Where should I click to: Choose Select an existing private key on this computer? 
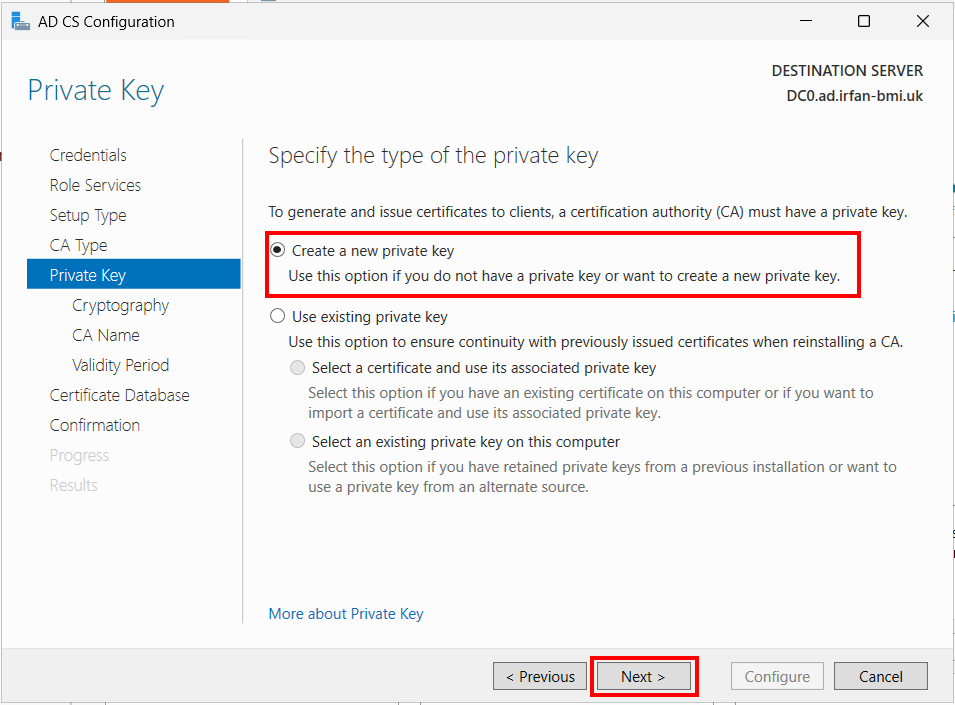coord(297,441)
